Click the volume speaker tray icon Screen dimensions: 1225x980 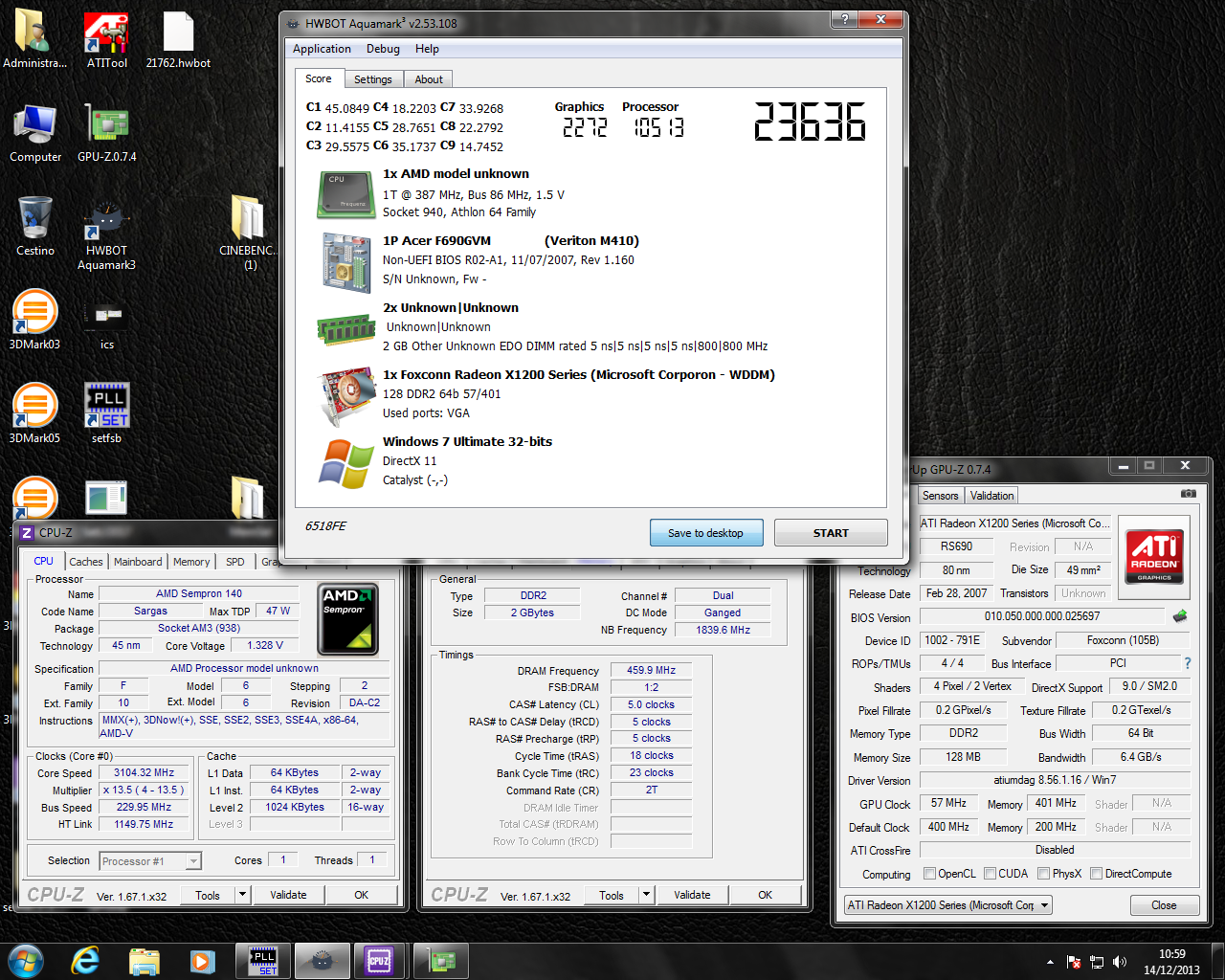(1120, 962)
